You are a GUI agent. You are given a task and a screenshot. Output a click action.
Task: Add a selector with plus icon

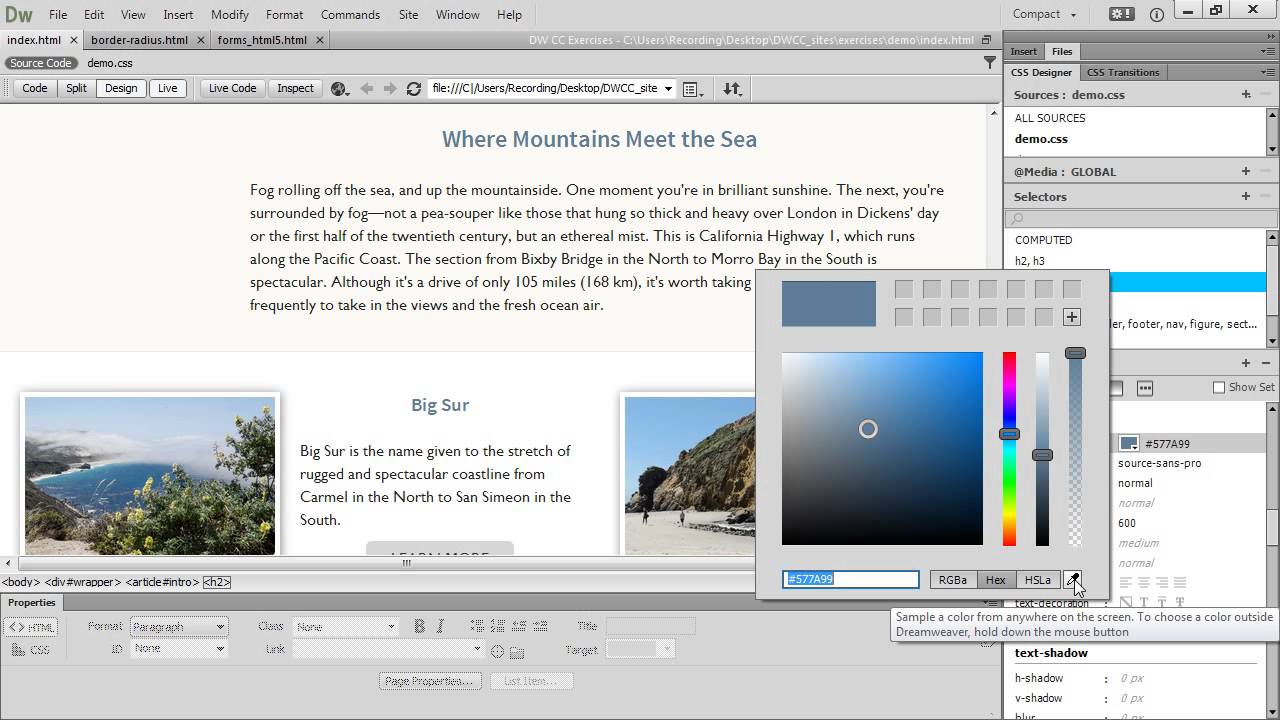(1246, 196)
